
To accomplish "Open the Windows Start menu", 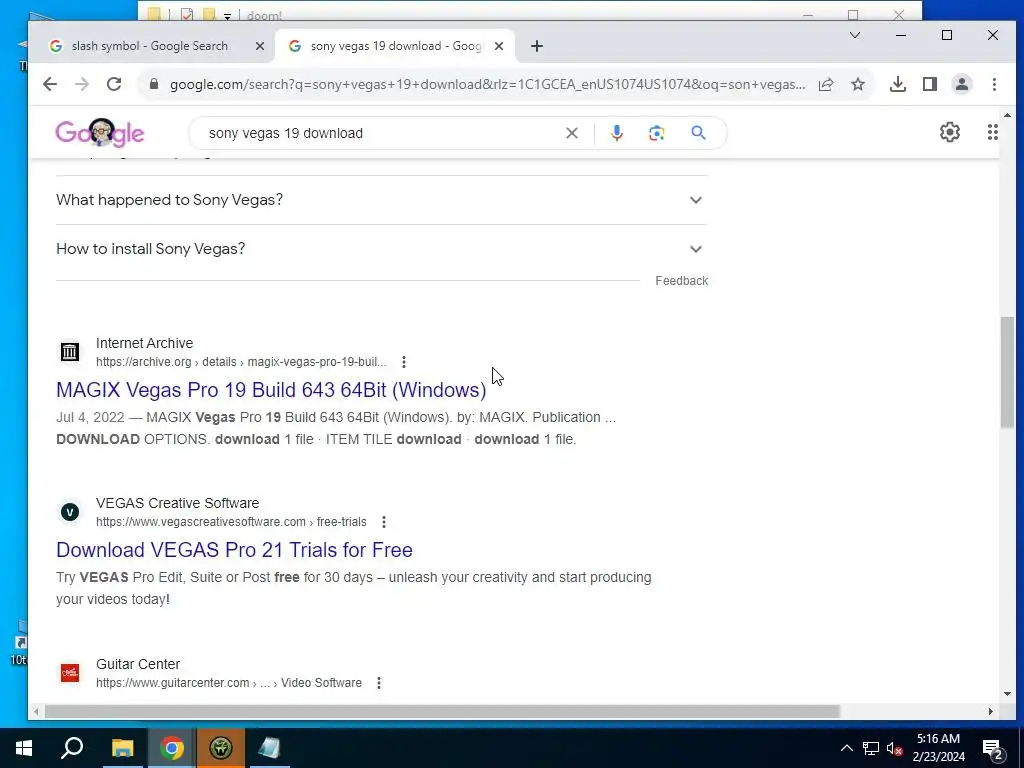I will (x=24, y=748).
